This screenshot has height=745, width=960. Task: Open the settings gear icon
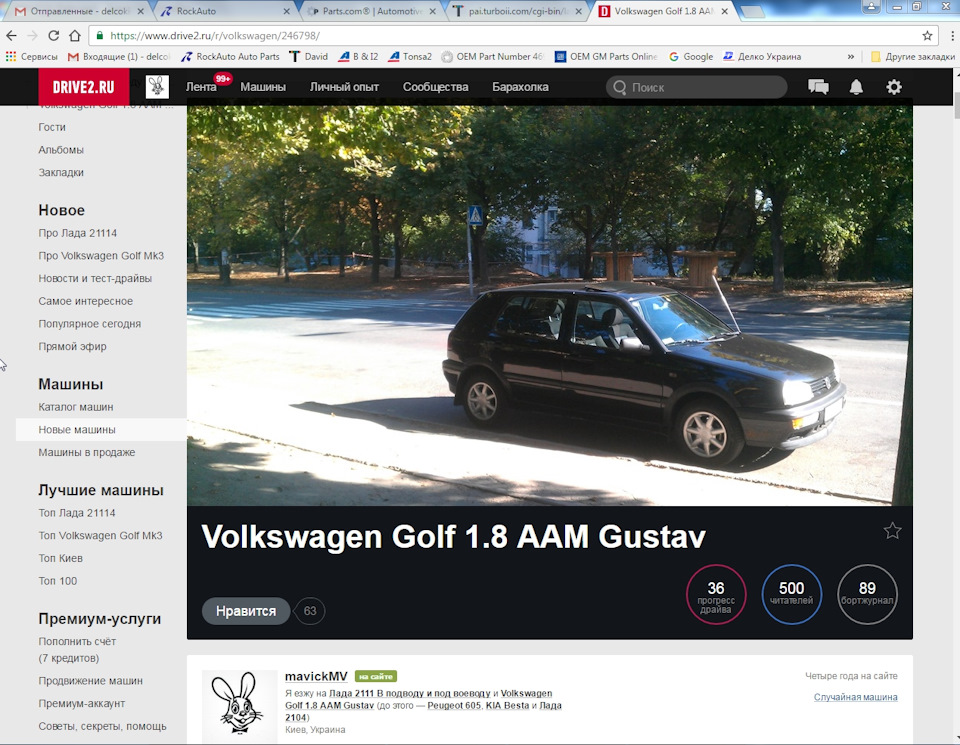pyautogui.click(x=894, y=87)
